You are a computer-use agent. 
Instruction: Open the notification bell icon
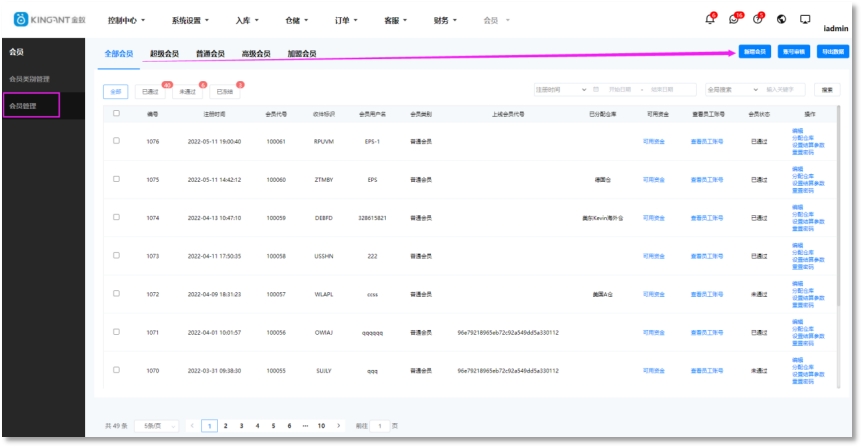point(709,20)
